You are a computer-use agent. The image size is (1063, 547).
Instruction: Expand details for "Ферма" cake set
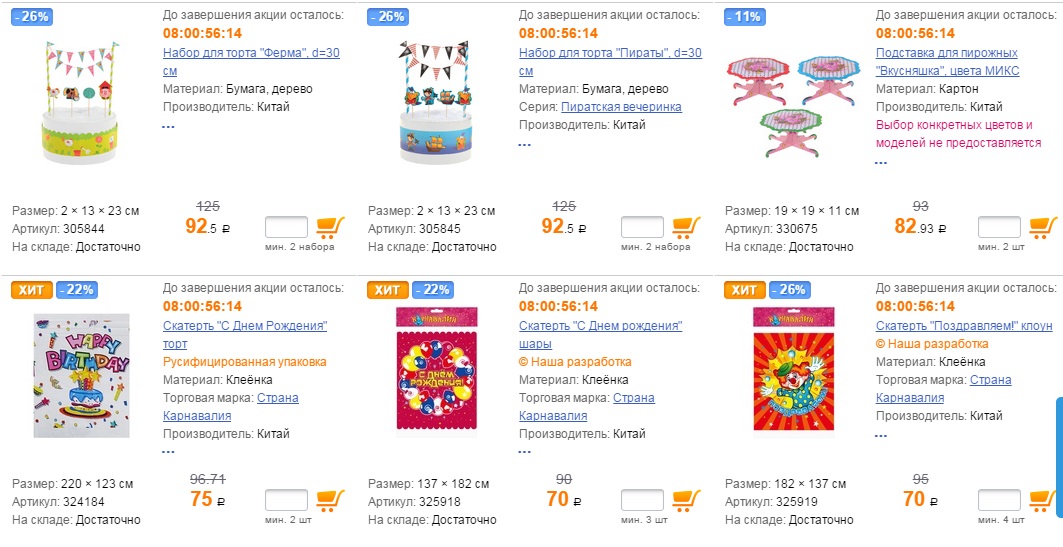point(168,127)
